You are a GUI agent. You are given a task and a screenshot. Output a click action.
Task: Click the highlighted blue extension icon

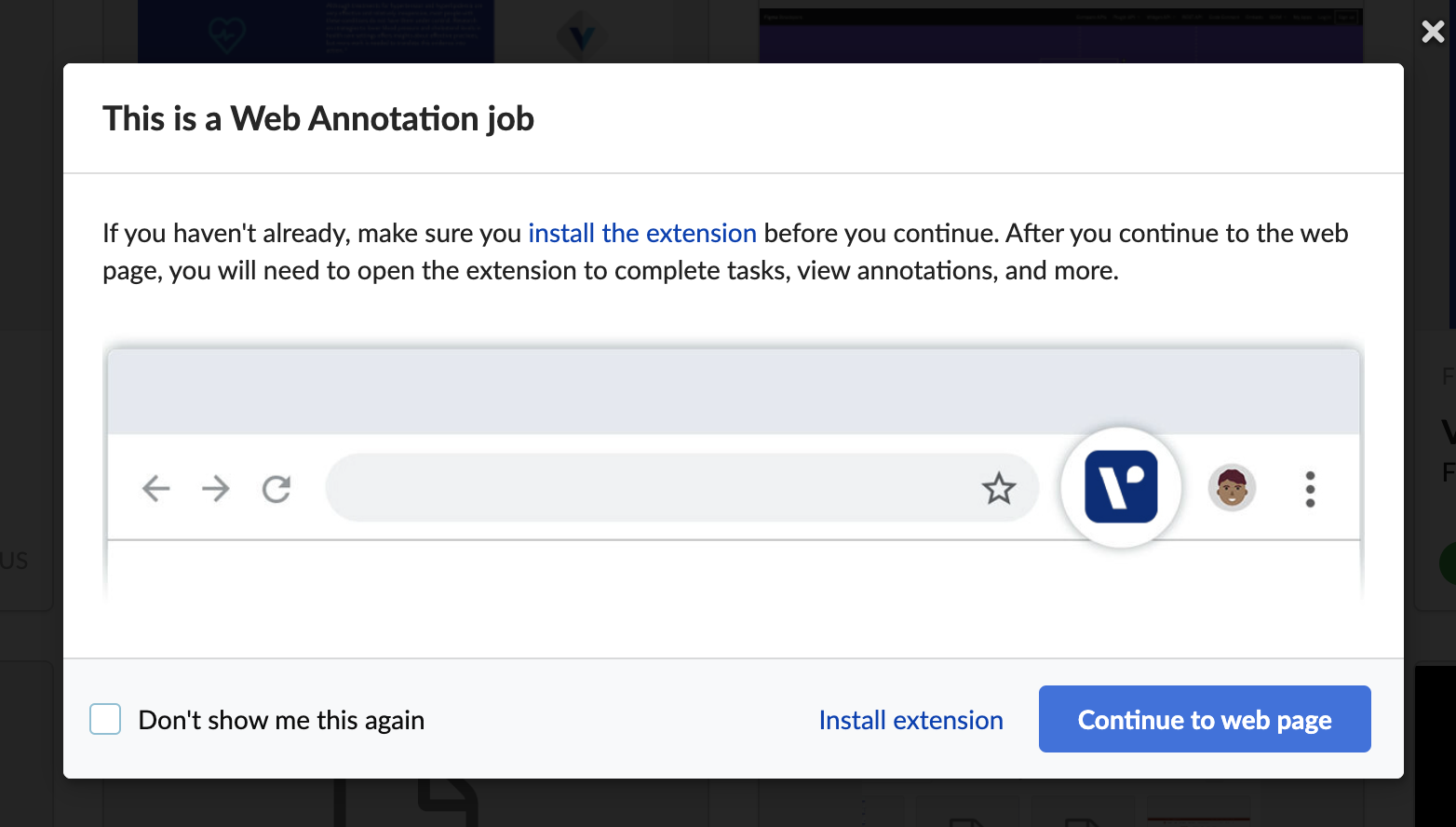(1121, 487)
